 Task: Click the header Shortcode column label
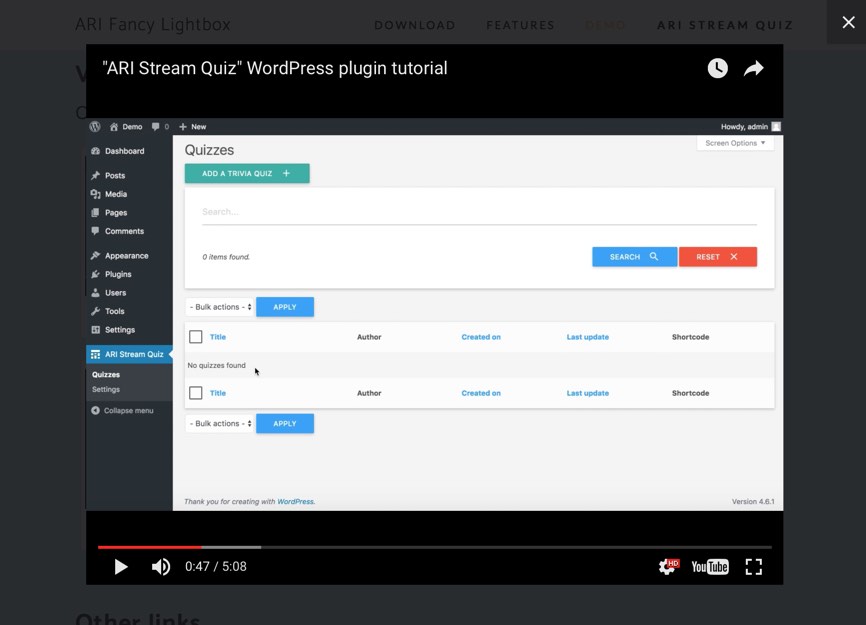690,337
